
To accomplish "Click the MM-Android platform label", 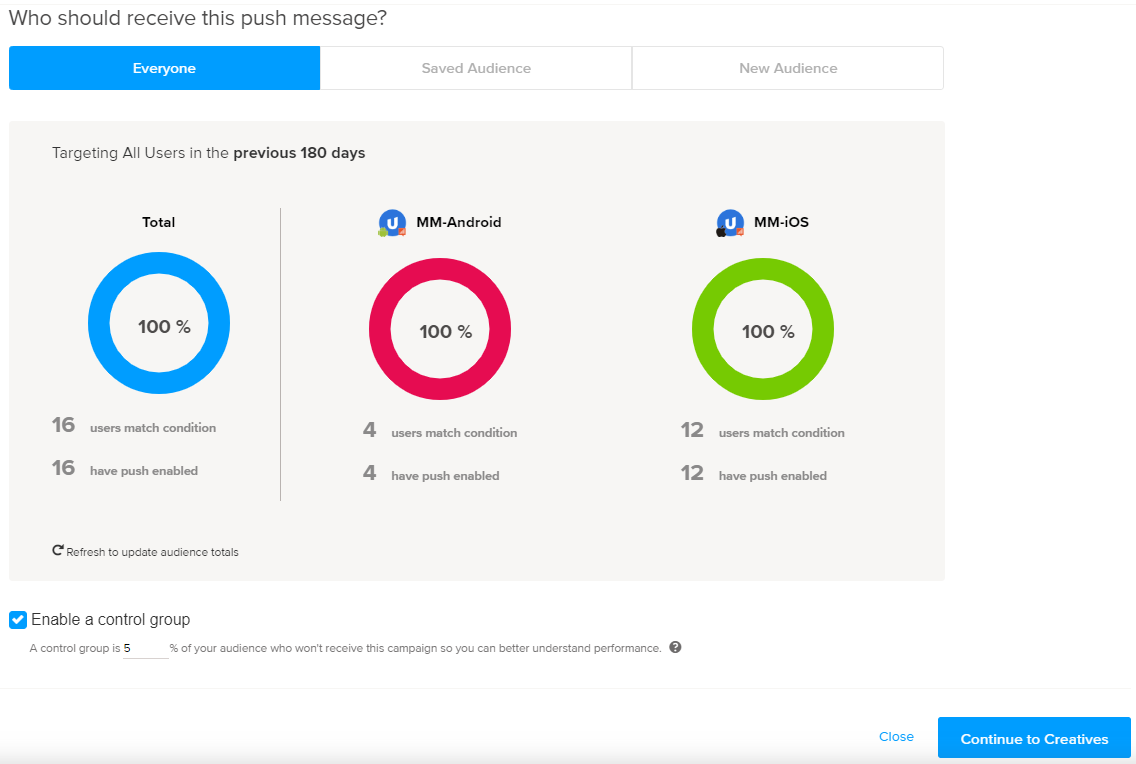I will coord(459,222).
